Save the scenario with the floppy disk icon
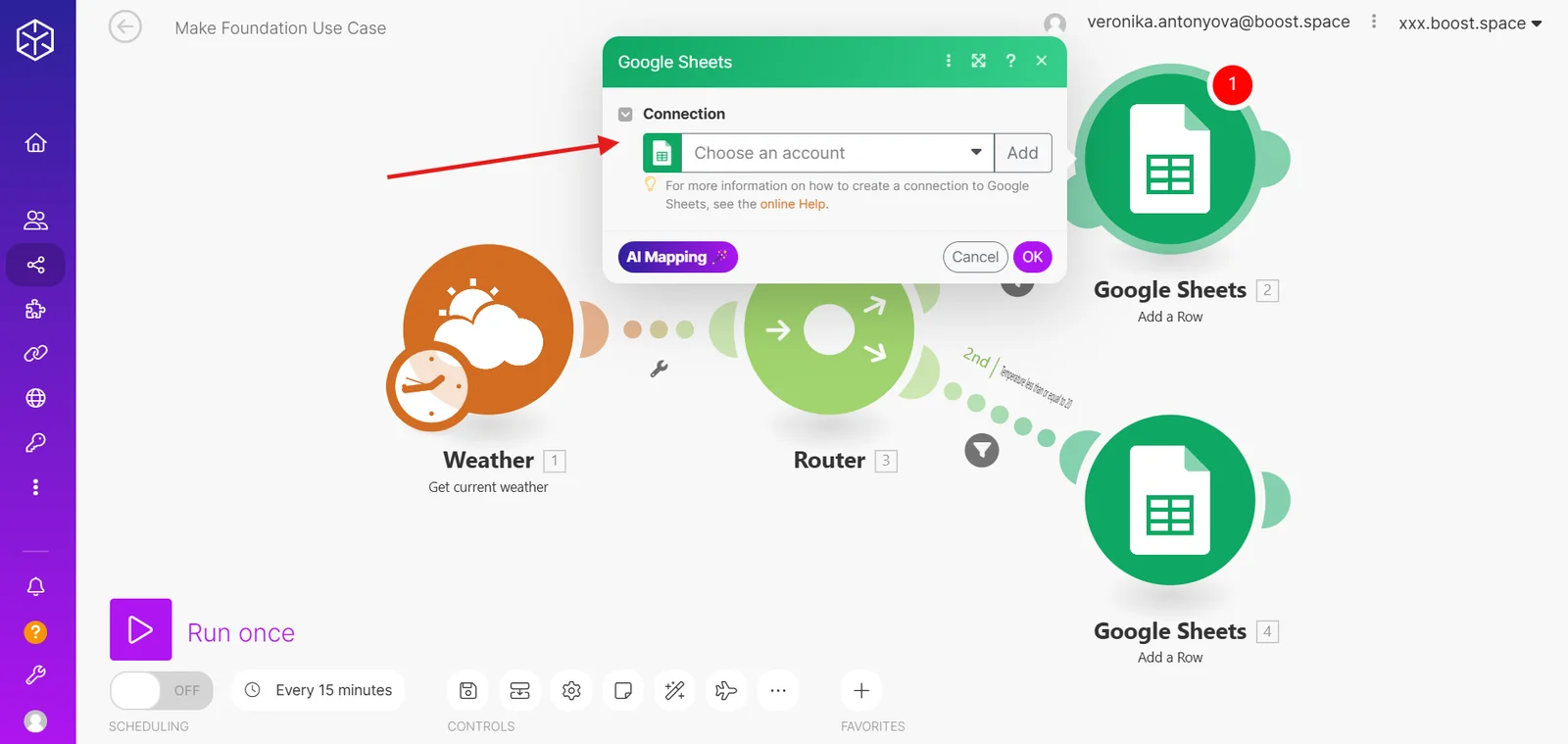1568x744 pixels. pos(468,690)
